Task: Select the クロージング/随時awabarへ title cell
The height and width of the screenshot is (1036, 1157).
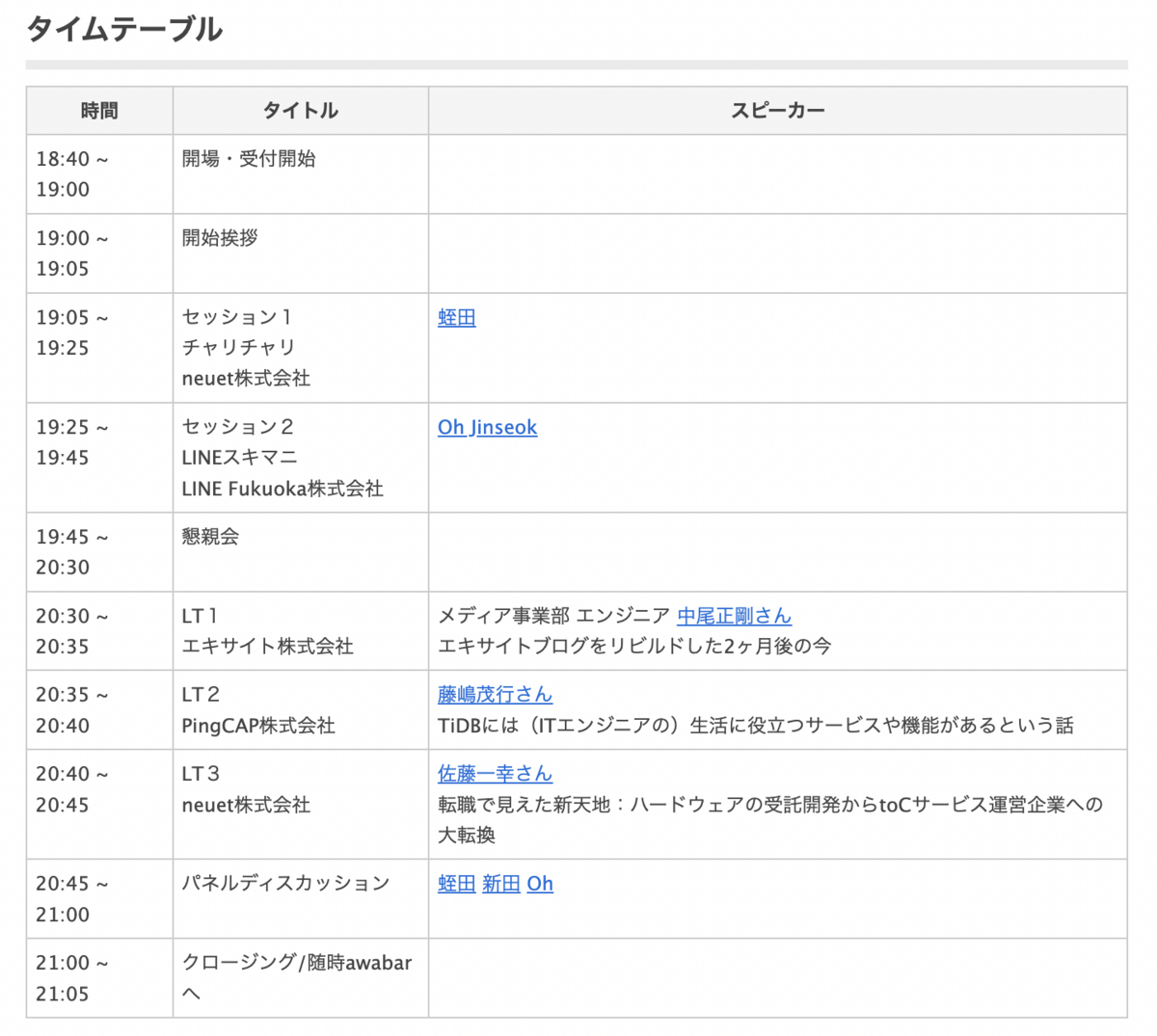Action: tap(301, 978)
